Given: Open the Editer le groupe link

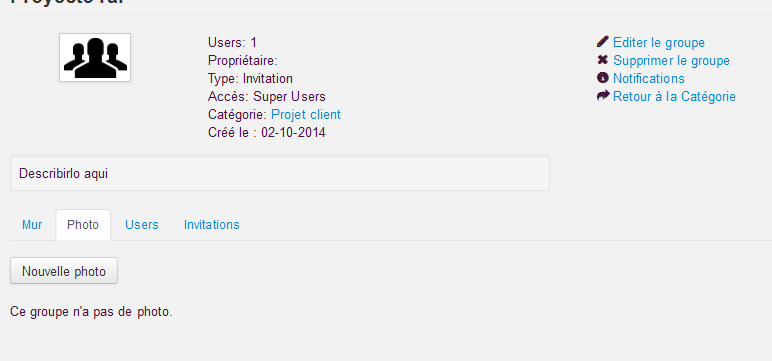Looking at the screenshot, I should (x=659, y=43).
